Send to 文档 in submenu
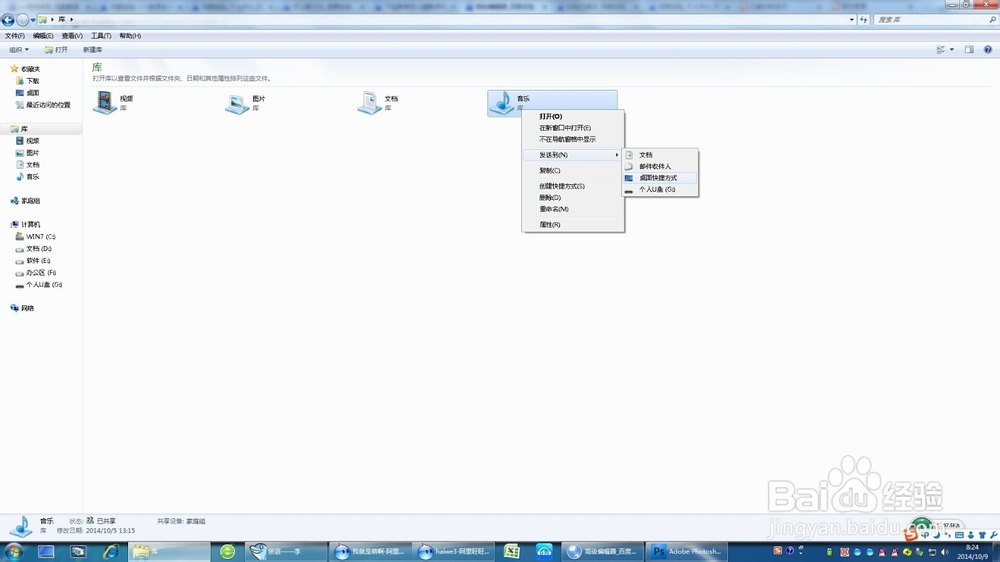1000x562 pixels. [660, 155]
